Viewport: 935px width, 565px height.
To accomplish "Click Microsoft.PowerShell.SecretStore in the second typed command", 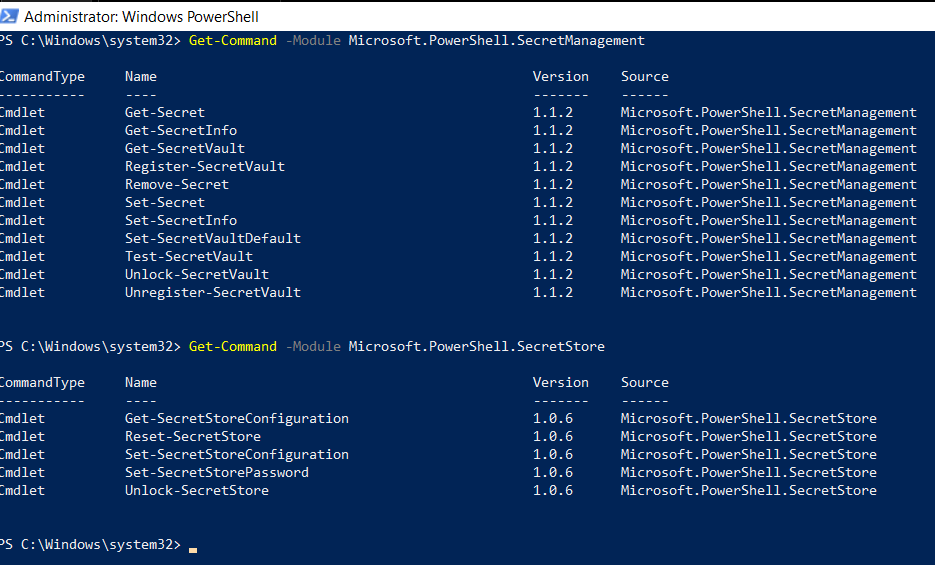I will (x=477, y=347).
